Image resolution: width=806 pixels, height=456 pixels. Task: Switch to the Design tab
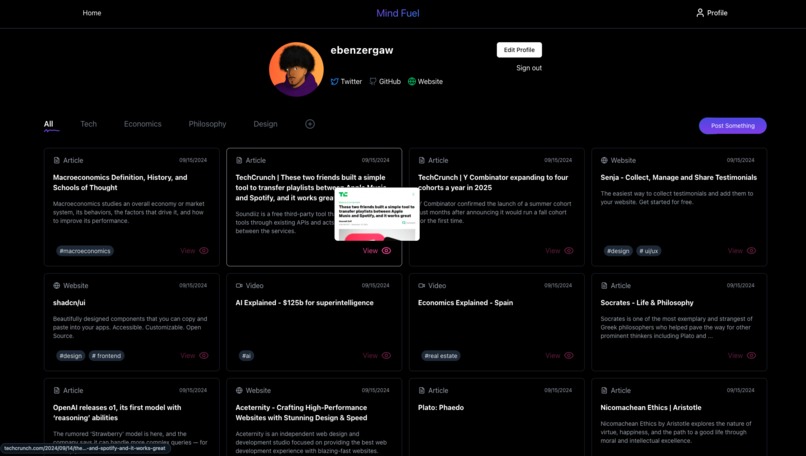point(265,124)
